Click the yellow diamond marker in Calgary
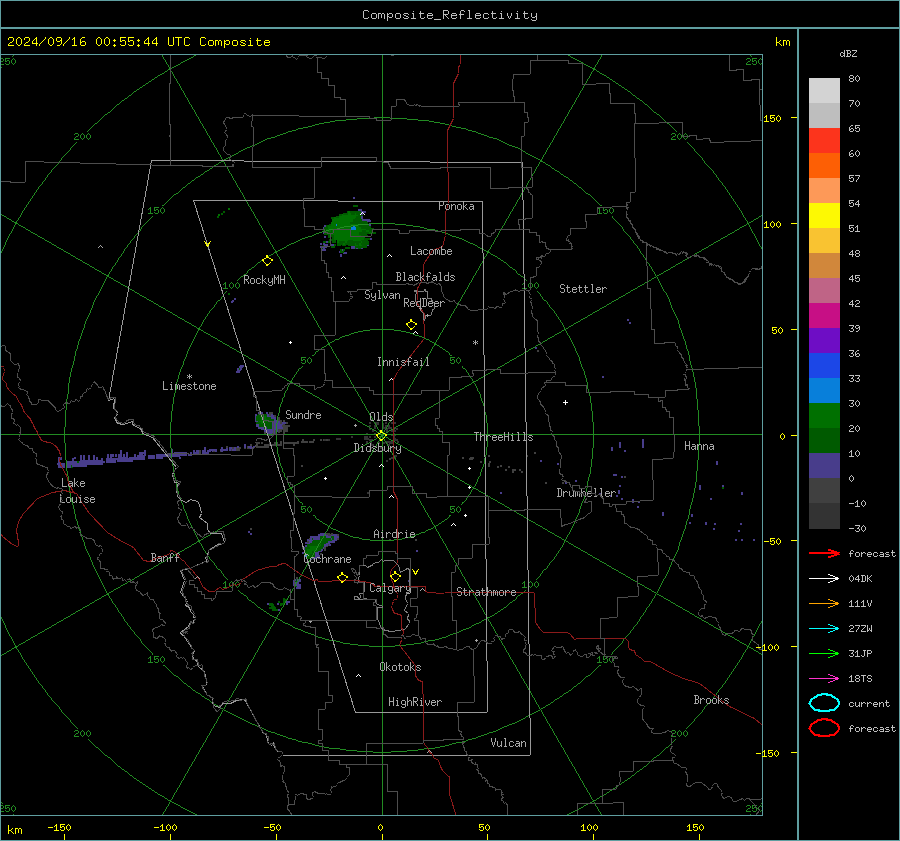 (395, 576)
